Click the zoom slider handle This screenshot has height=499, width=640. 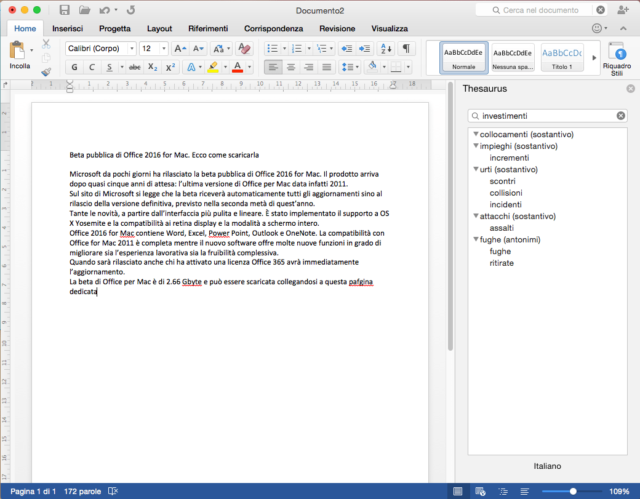573,491
